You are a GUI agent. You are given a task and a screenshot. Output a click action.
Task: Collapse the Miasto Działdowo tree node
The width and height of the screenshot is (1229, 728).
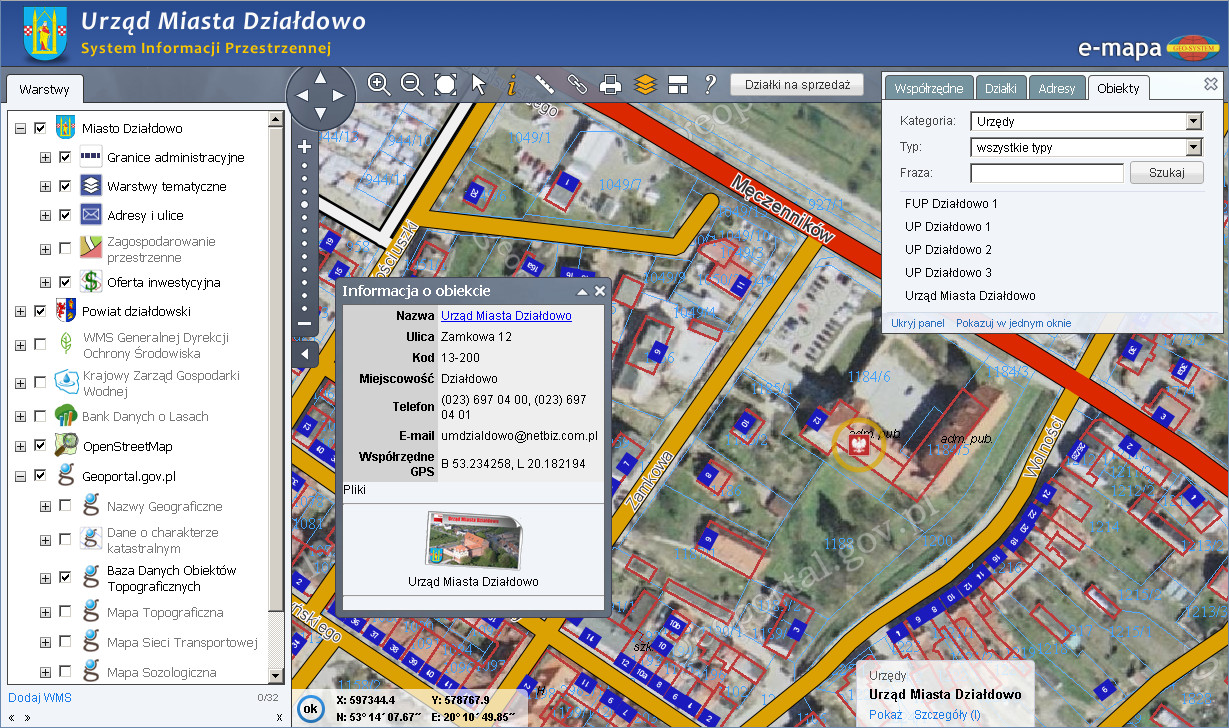pos(20,128)
